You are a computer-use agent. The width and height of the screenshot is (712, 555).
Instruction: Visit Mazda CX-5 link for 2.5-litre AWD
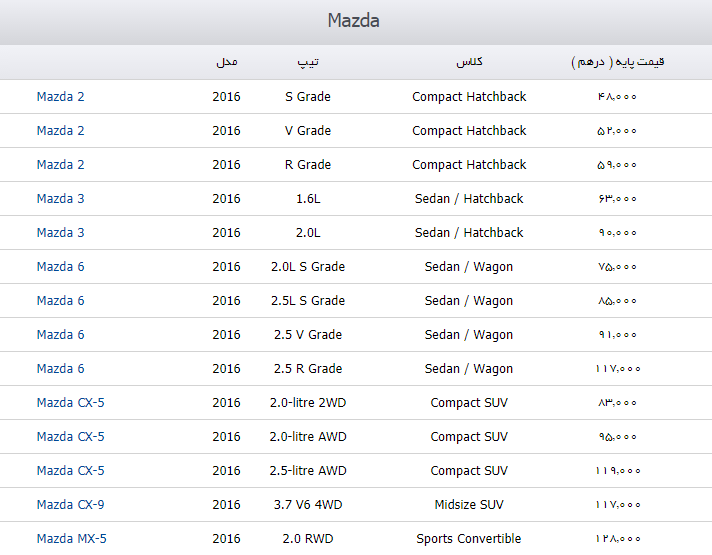point(70,471)
